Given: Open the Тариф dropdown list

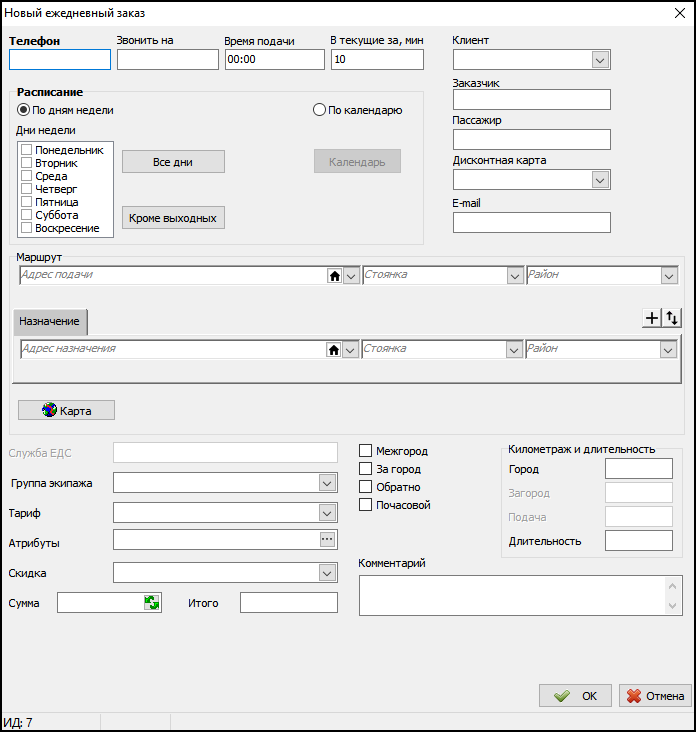Looking at the screenshot, I should pos(327,513).
